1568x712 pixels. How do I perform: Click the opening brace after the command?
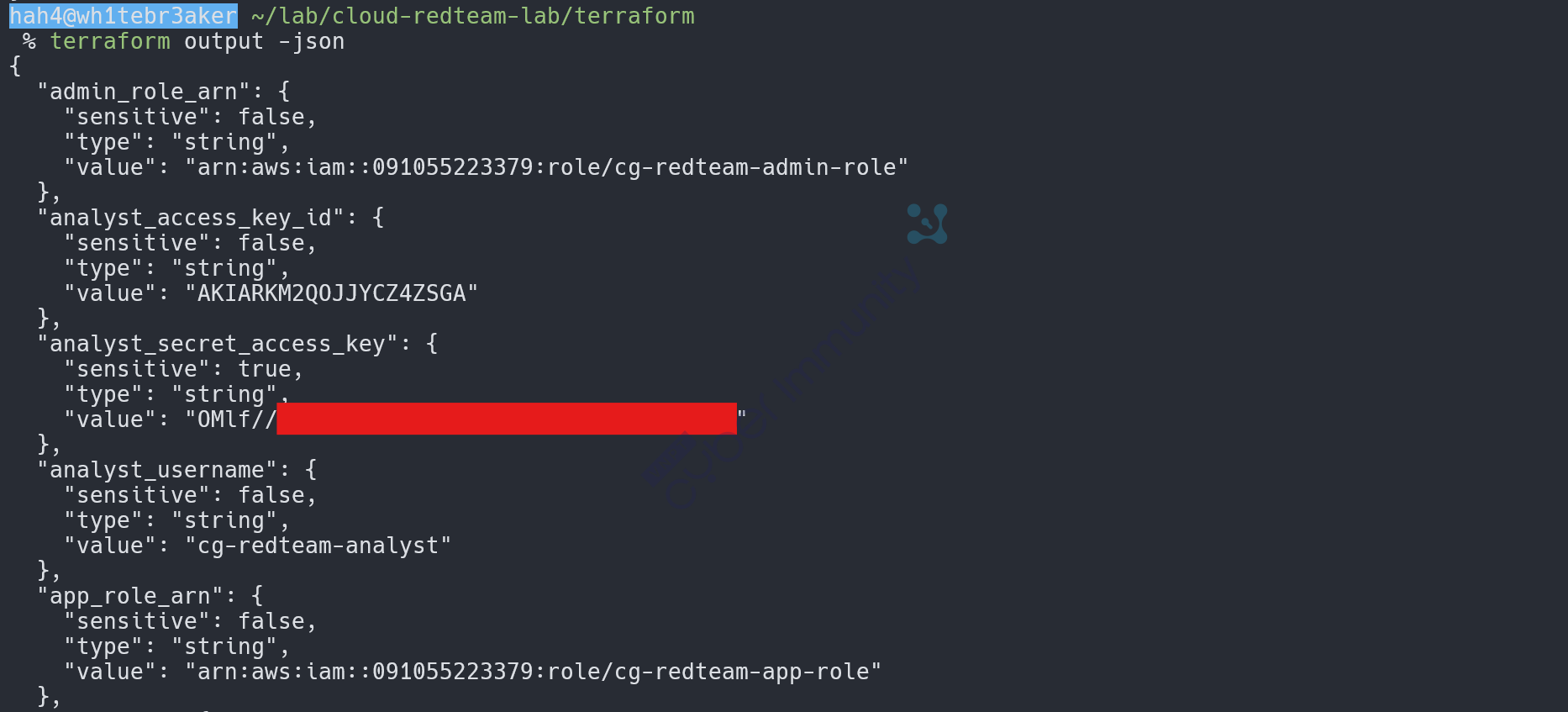15,66
